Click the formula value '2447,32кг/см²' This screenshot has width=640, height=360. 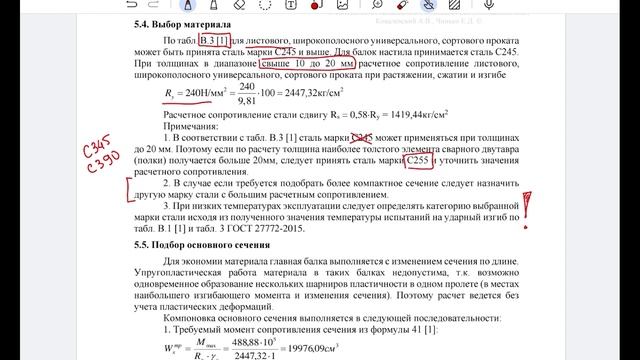tap(314, 93)
